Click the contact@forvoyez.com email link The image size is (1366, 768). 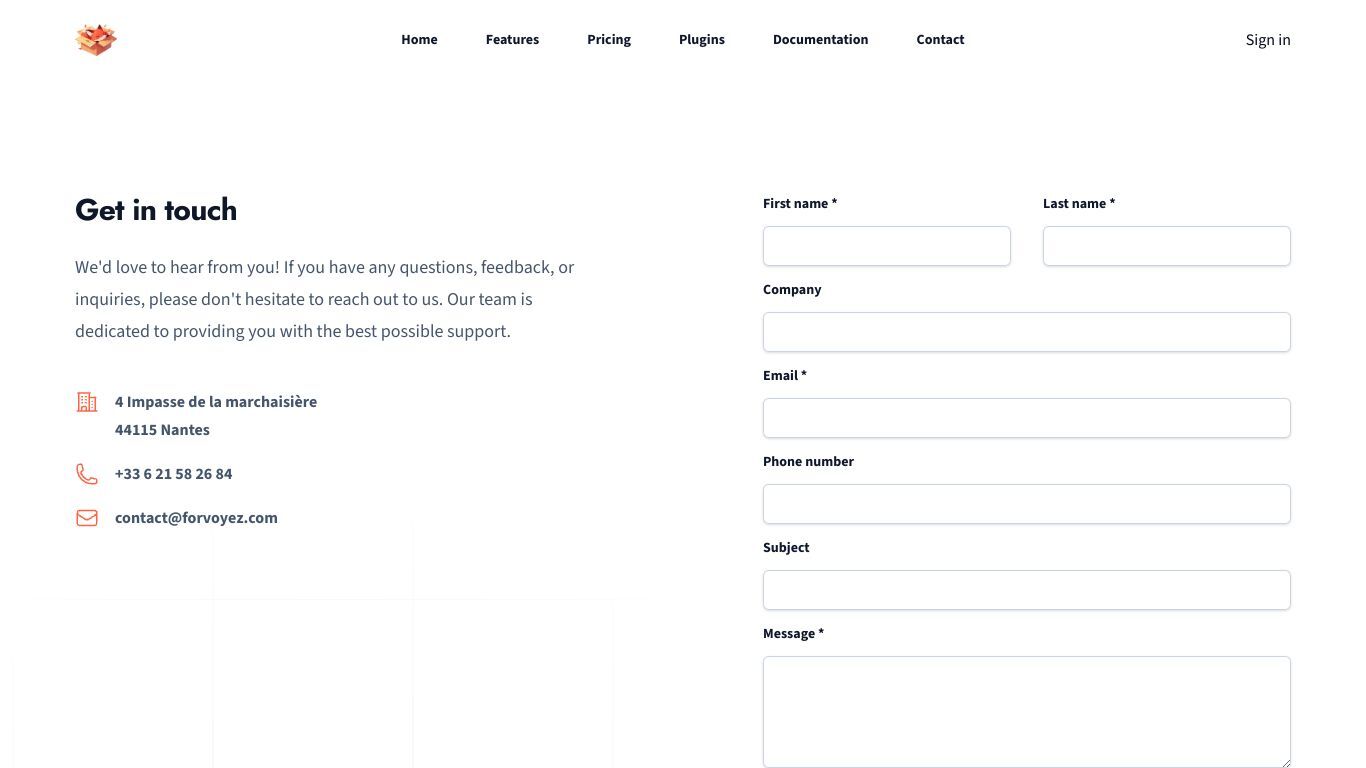point(196,518)
